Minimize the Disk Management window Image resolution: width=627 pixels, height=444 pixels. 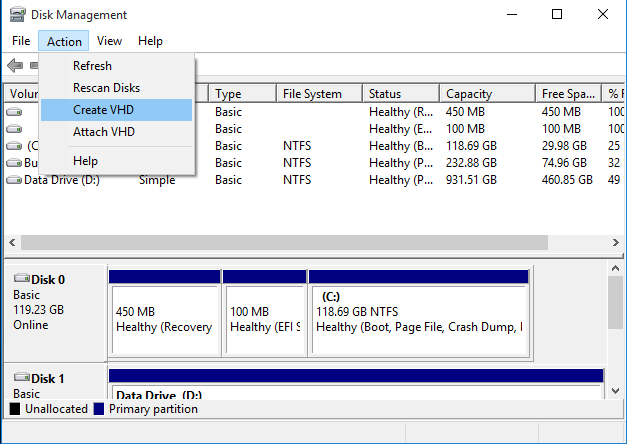tap(512, 15)
